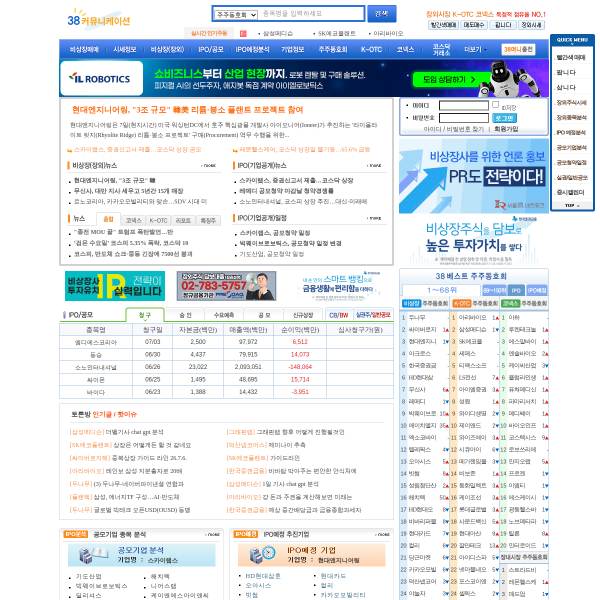Click the green 도입 상담하기 banner button
600x600 pixels.
(449, 80)
